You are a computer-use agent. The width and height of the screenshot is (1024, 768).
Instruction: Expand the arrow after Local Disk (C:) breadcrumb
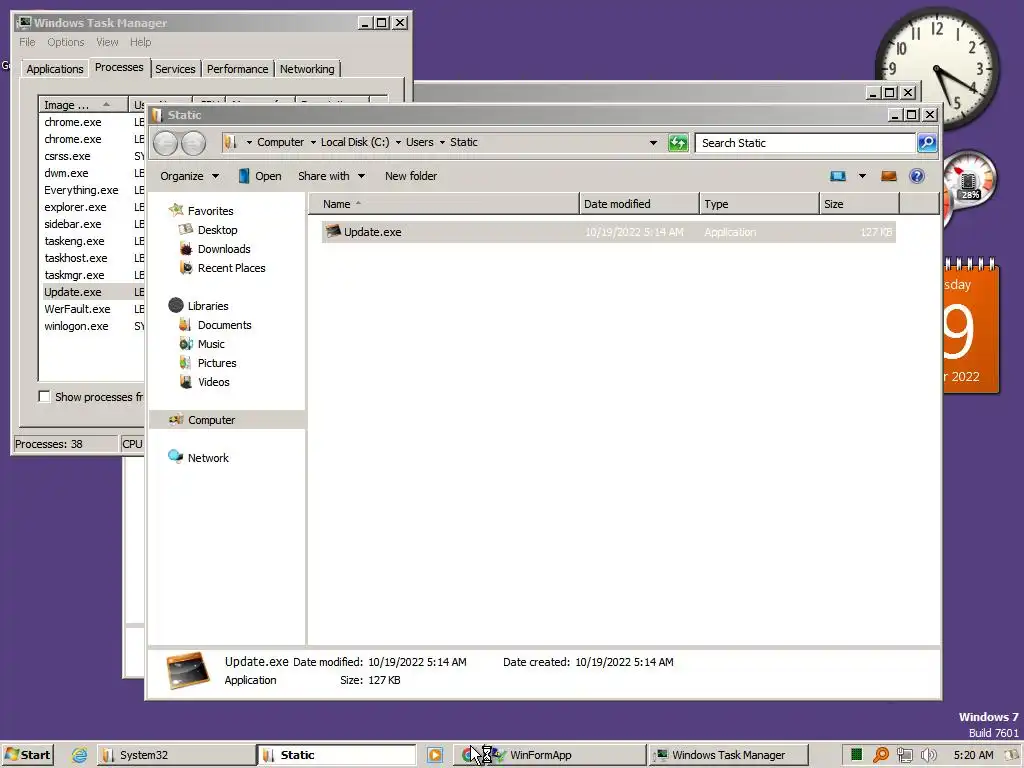click(x=398, y=142)
